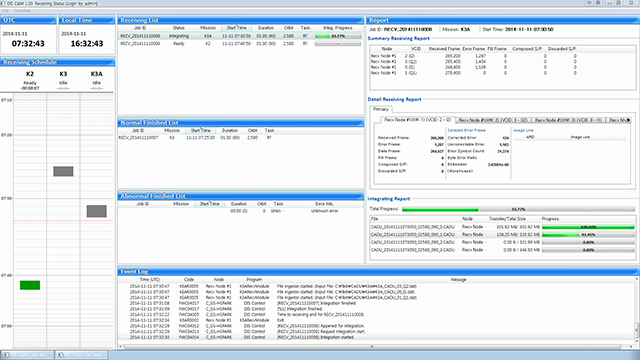
Task: Click the application icon in the title bar
Action: pyautogui.click(x=3, y=3)
